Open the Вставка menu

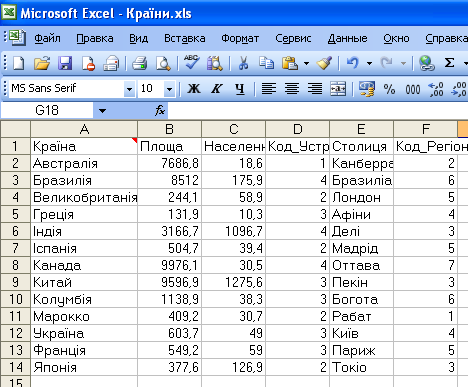click(184, 38)
